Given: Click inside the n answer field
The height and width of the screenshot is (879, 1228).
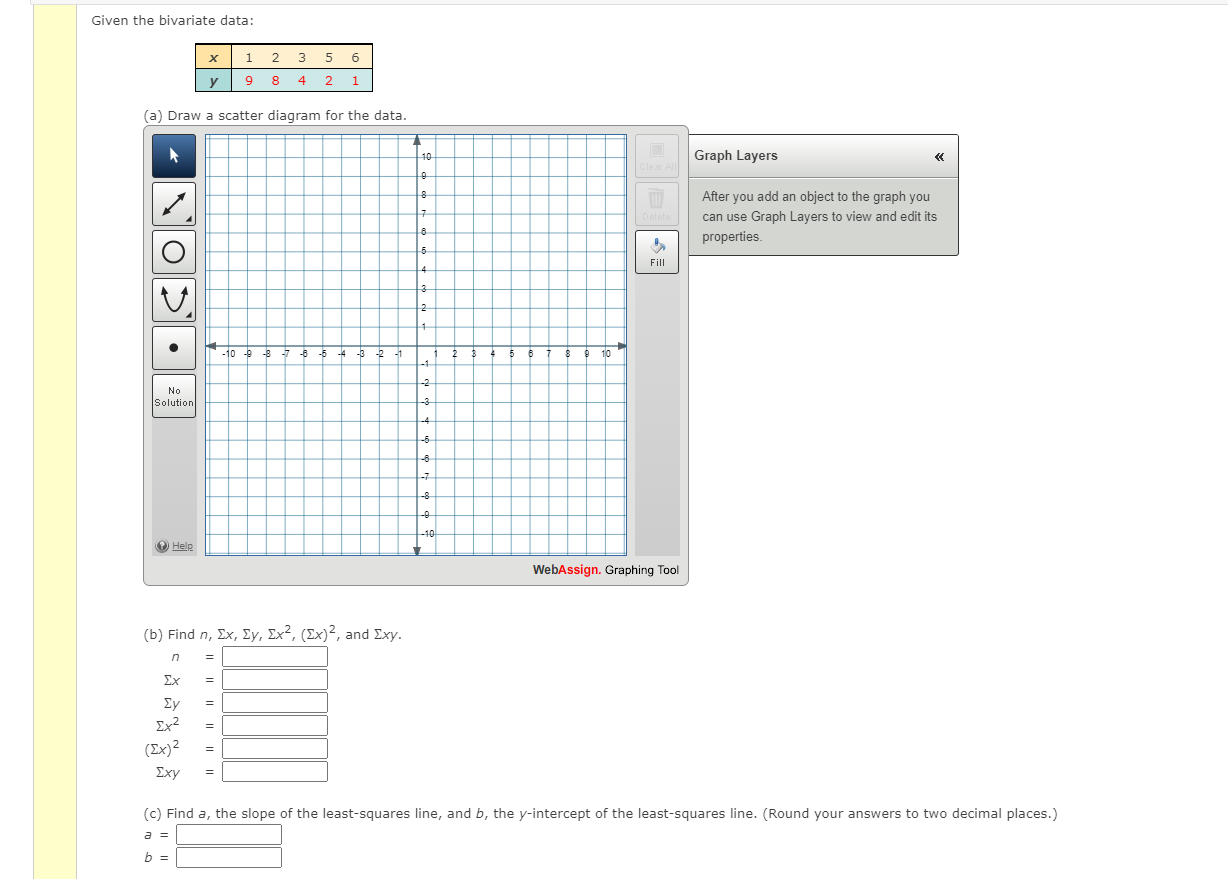Looking at the screenshot, I should pos(275,656).
